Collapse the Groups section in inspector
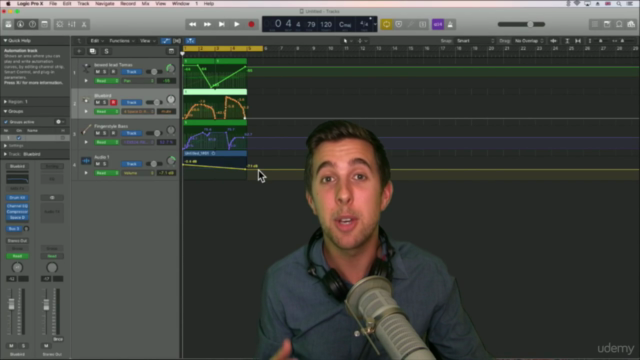The width and height of the screenshot is (640, 360). click(x=5, y=111)
